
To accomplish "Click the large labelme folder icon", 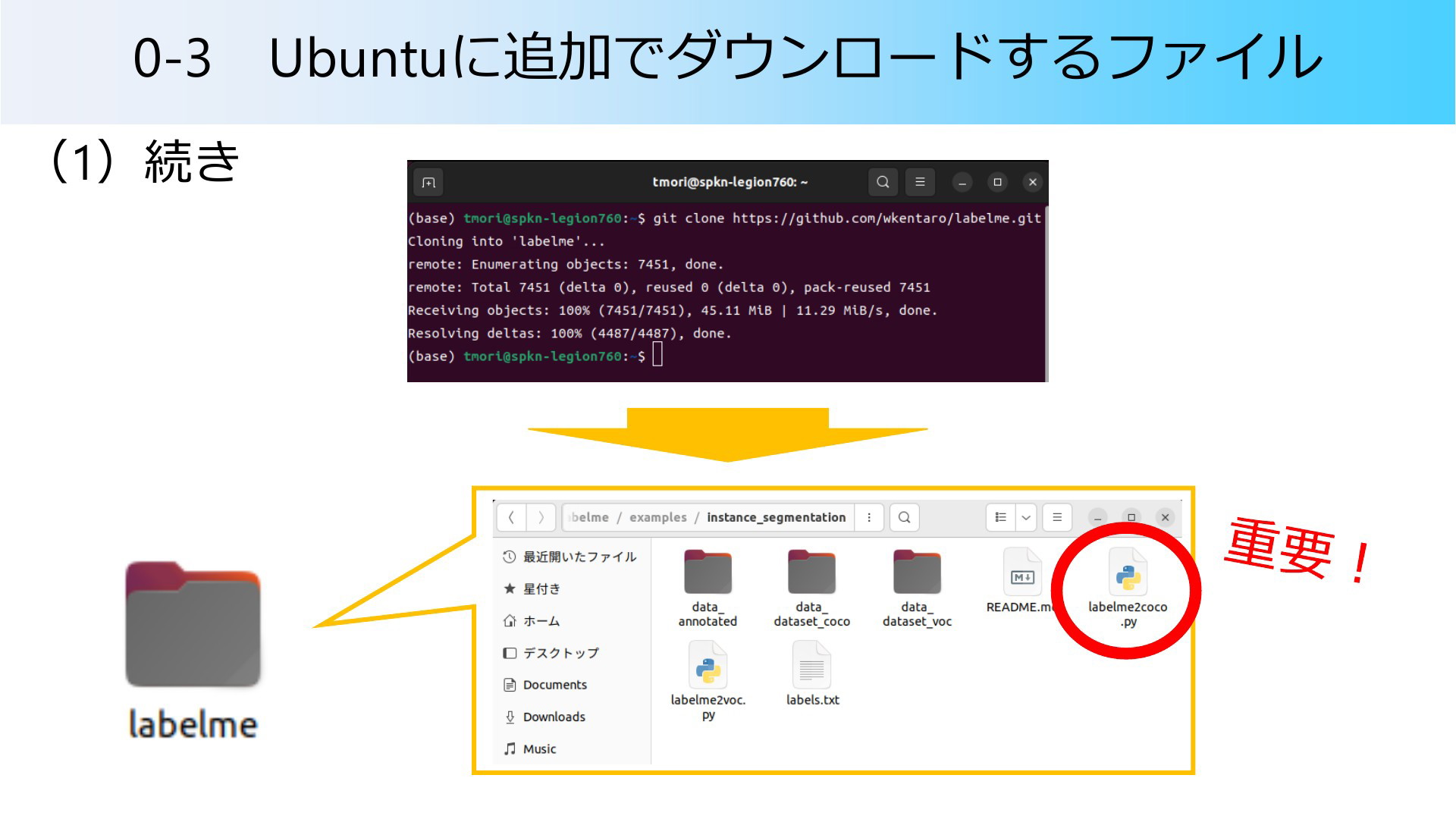I will pos(193,625).
